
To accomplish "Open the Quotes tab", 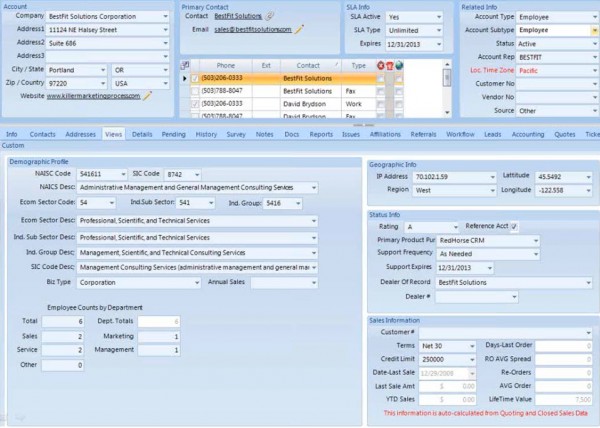I will 565,134.
